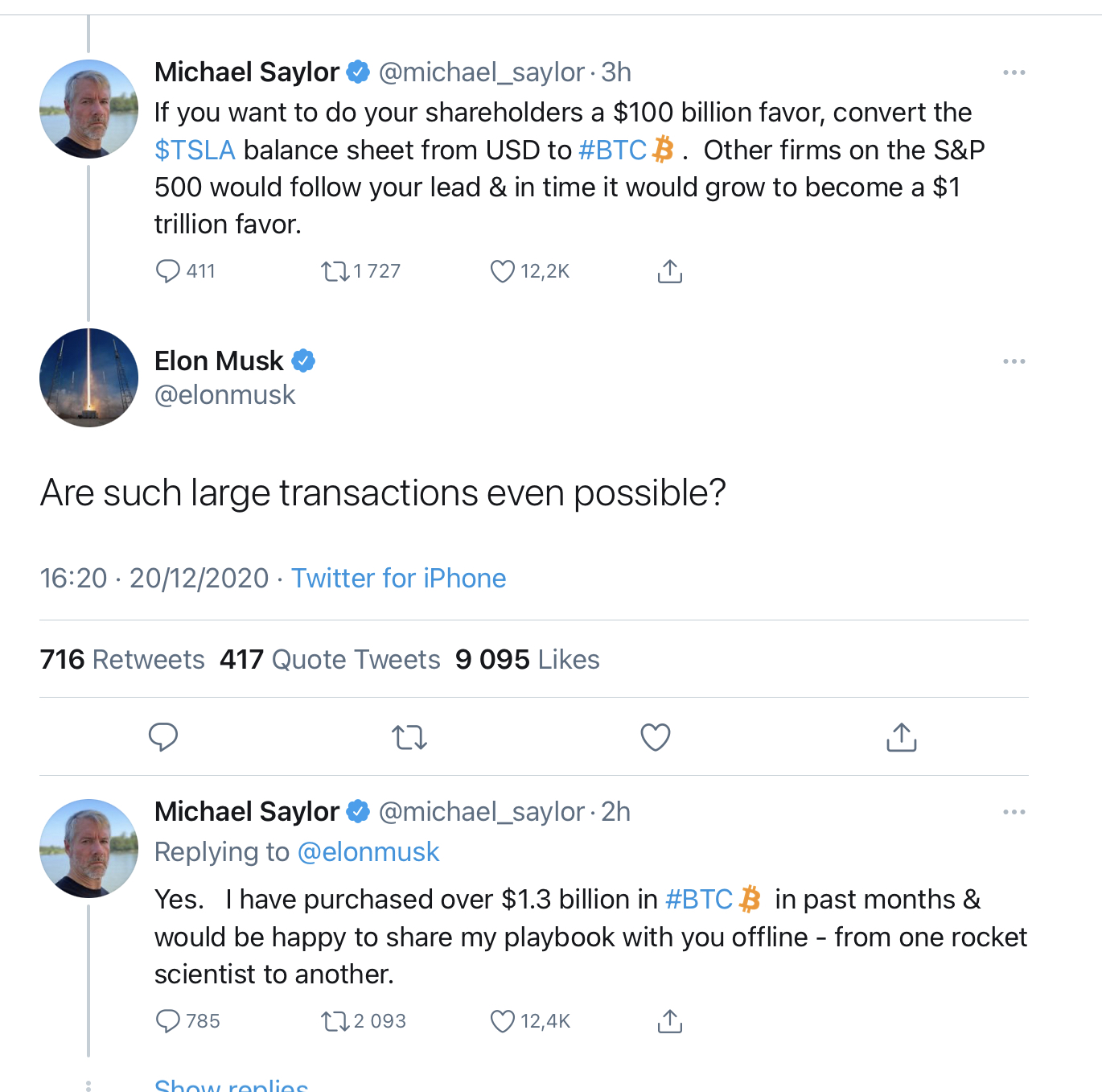Like Saylor's tweet with 12,2K likes

503,271
